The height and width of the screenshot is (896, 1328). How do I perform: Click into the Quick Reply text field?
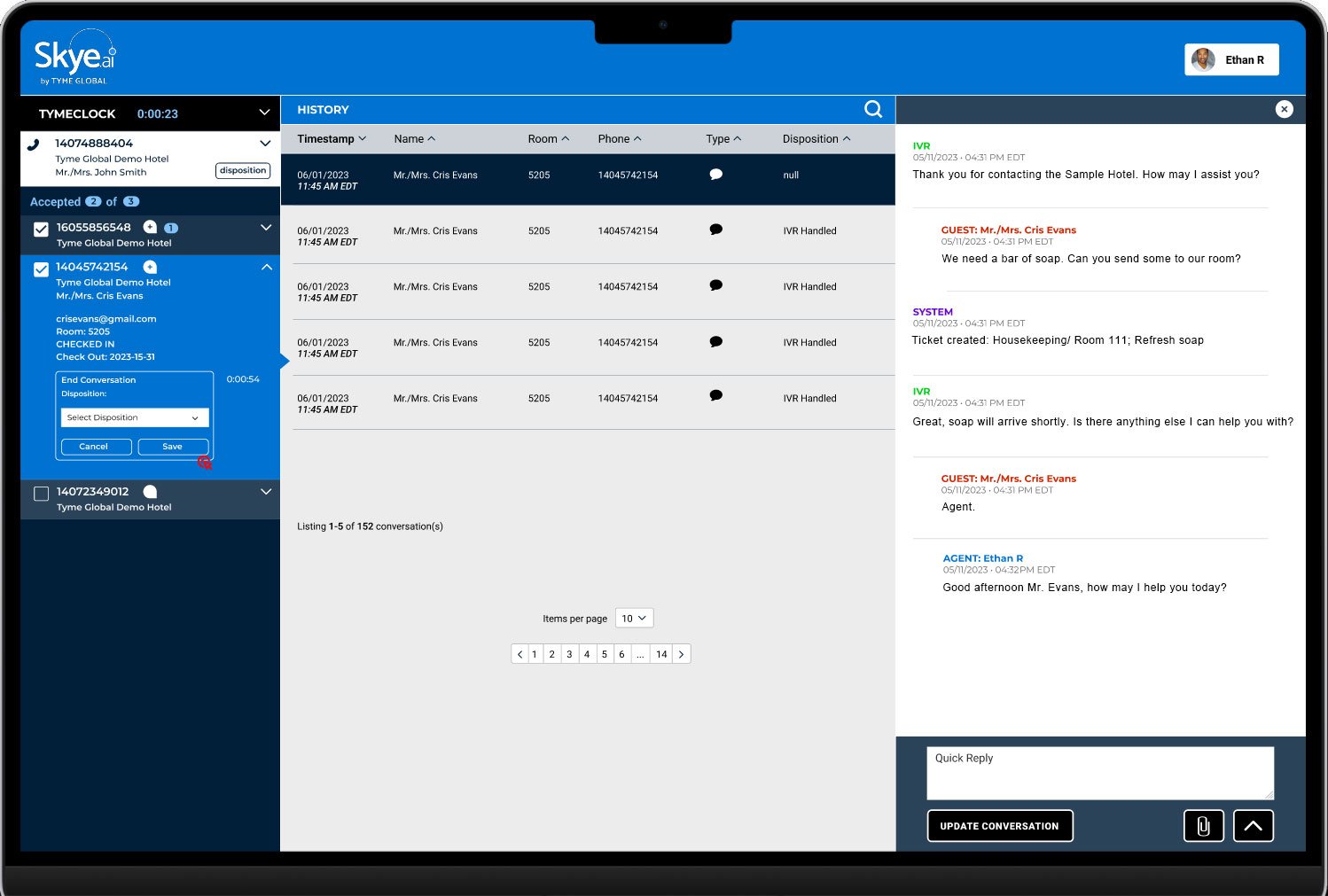click(1099, 772)
